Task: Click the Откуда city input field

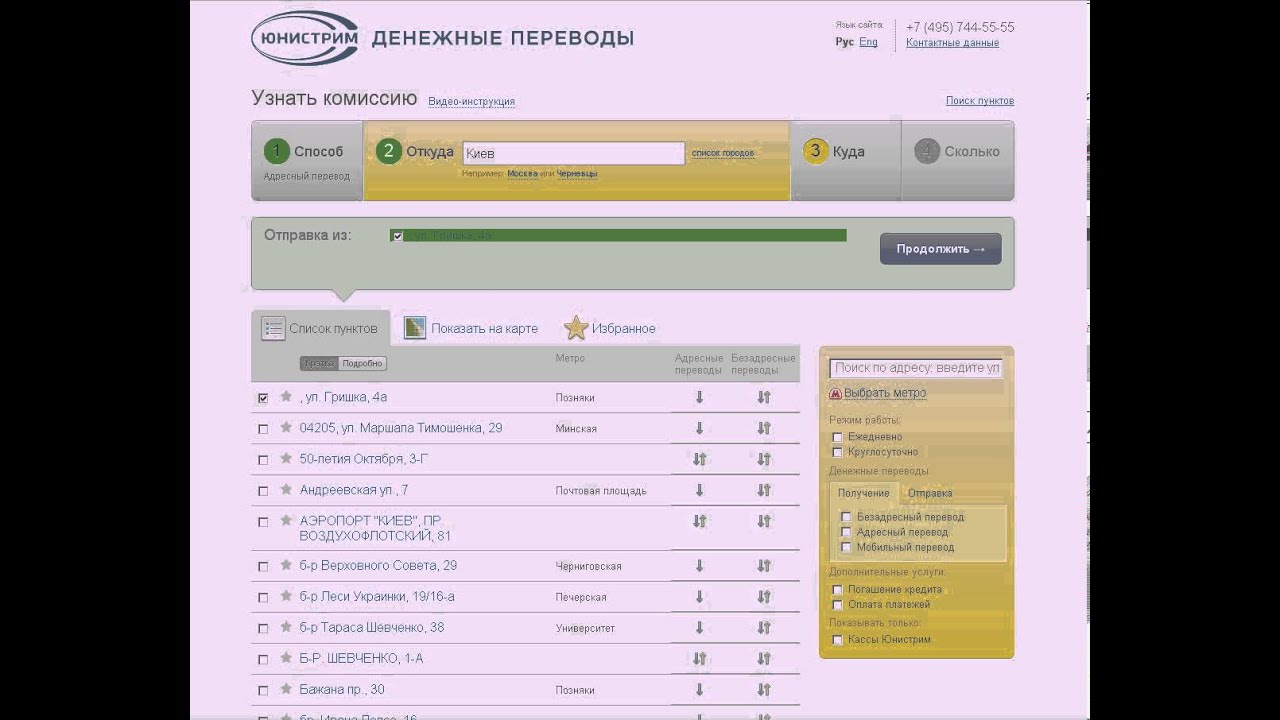Action: tap(574, 153)
